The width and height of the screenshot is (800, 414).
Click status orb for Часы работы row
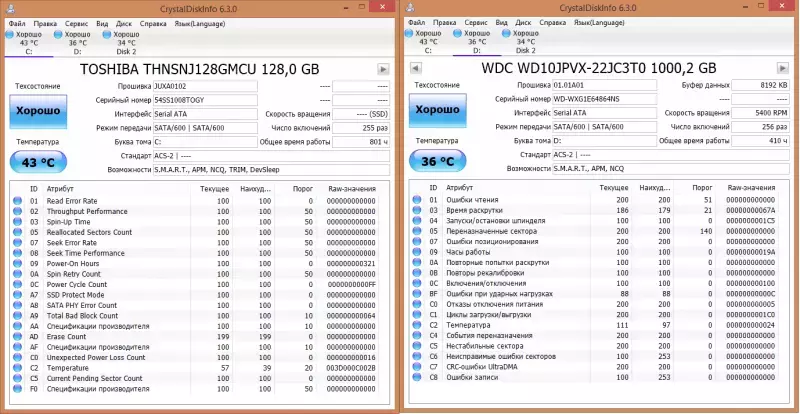tap(417, 252)
